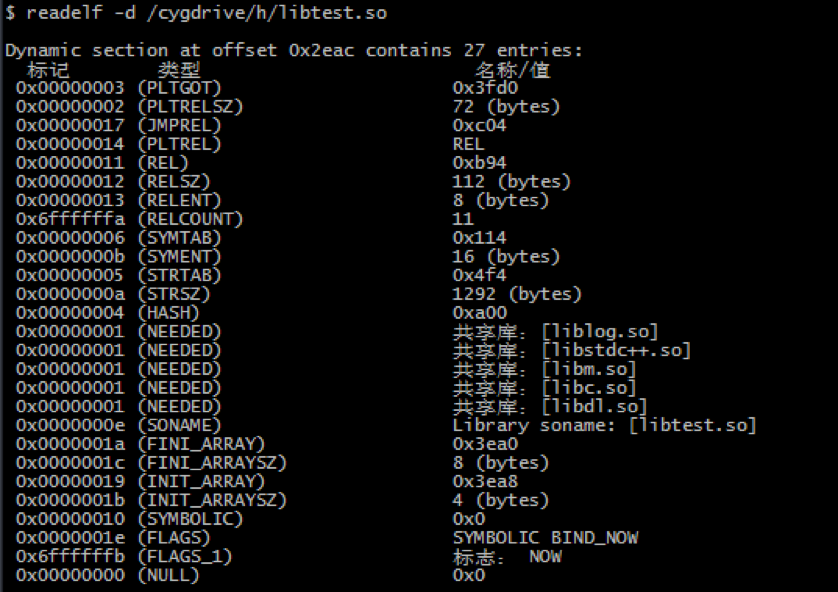This screenshot has width=838, height=592.
Task: Click the RELCOUNT type label
Action: 190,219
